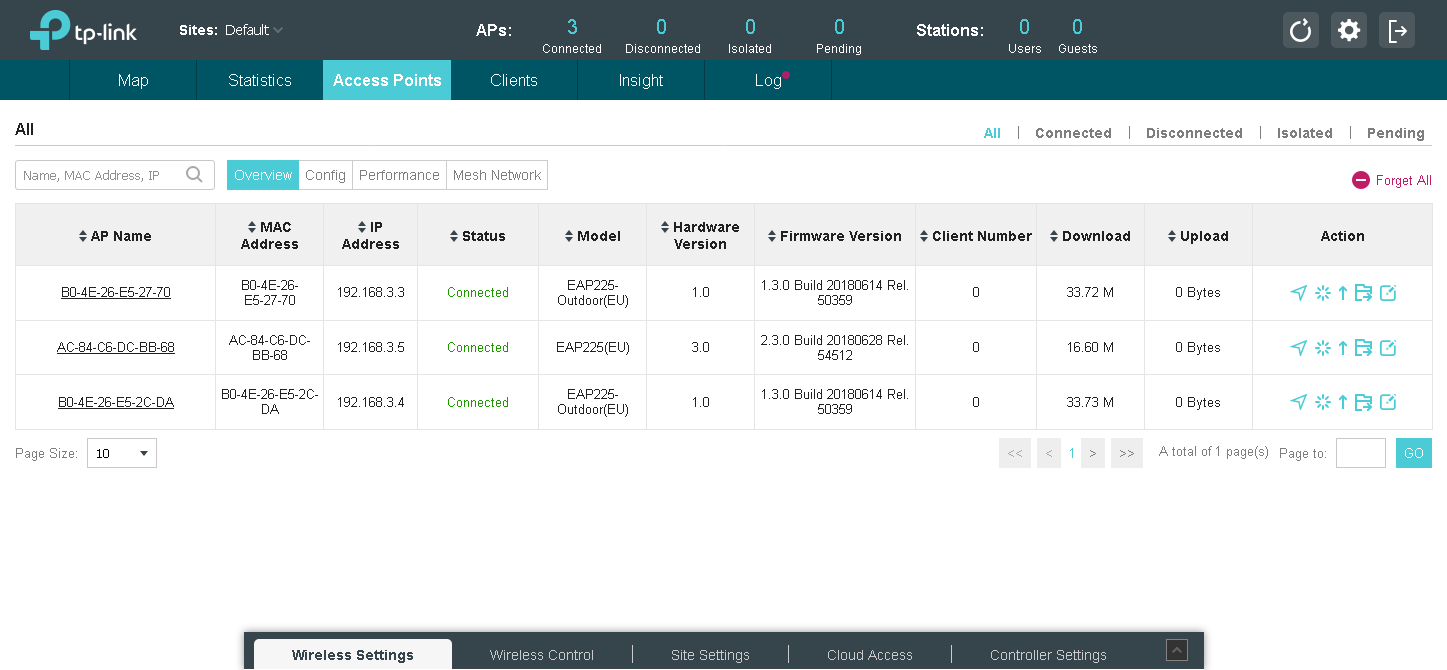Configure AP B0-4E-26-E5-27-70 via edit icon
The width and height of the screenshot is (1447, 670).
point(1388,293)
